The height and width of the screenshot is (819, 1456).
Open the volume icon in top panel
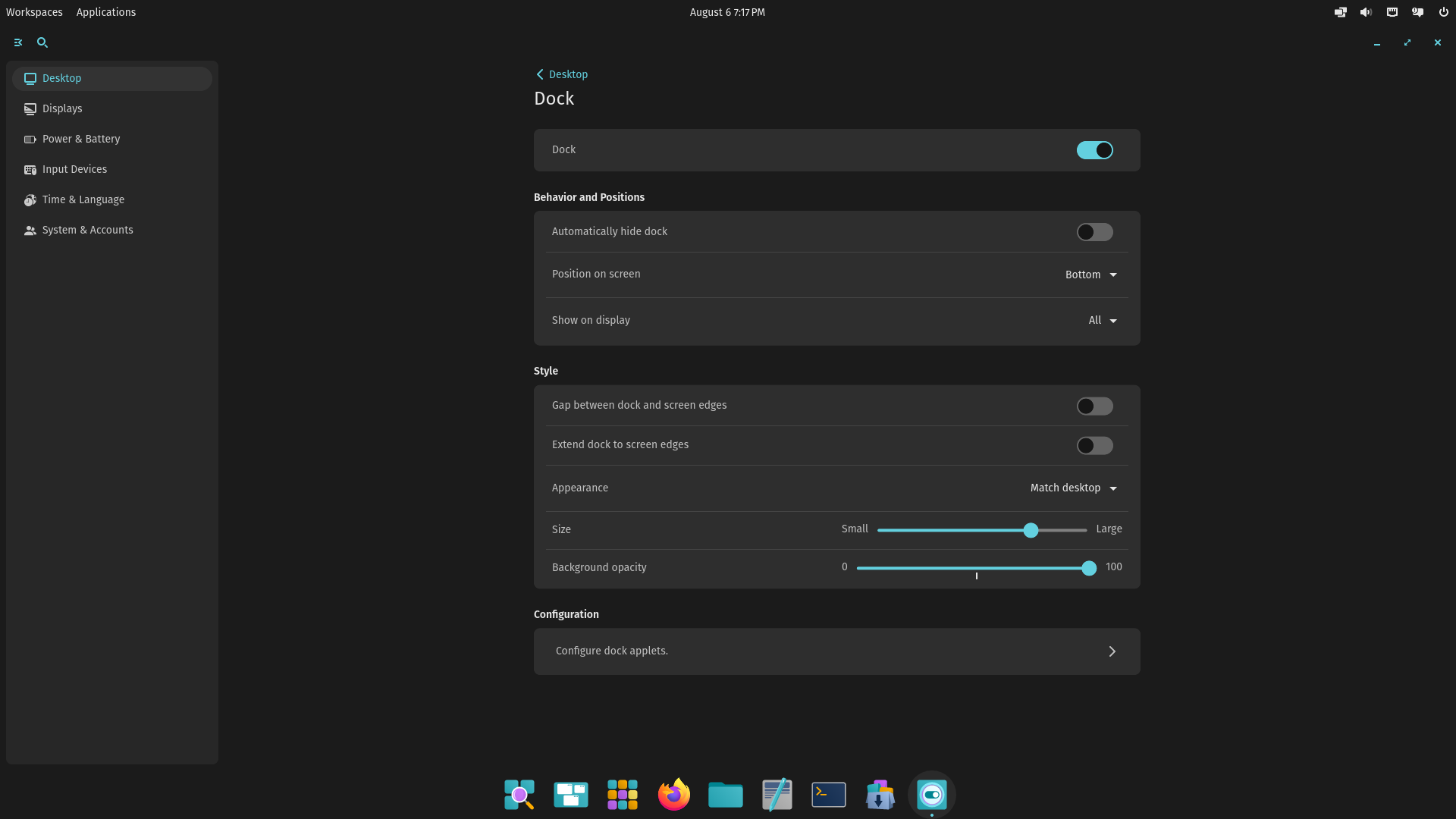pos(1367,12)
